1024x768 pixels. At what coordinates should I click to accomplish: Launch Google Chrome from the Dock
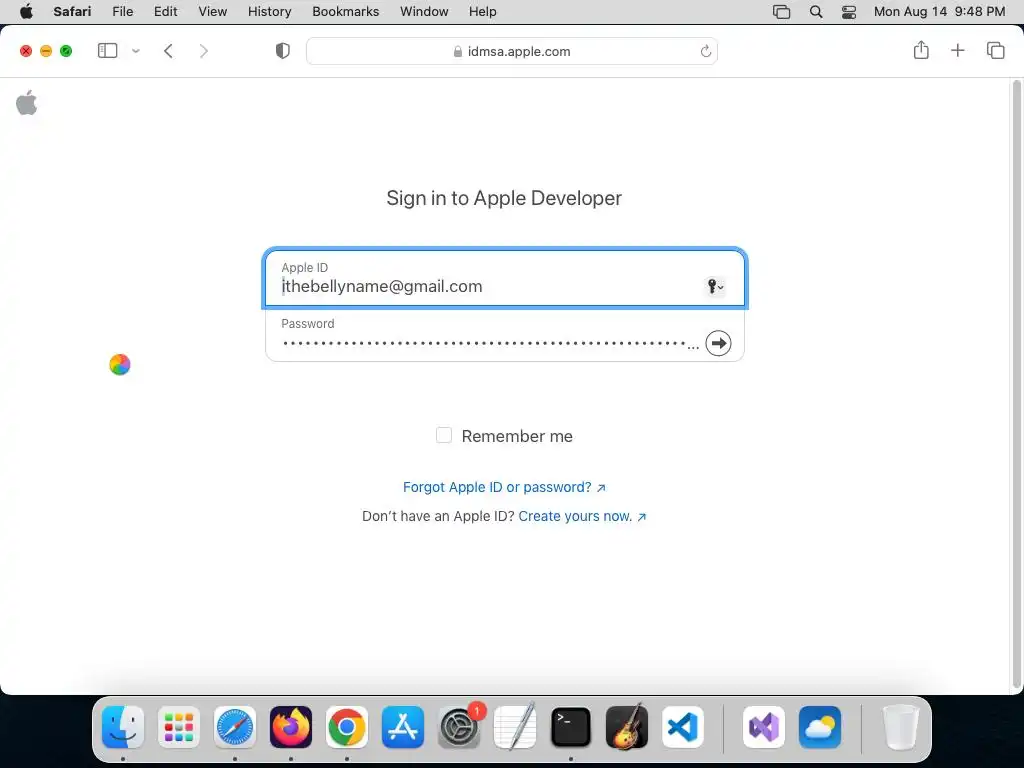point(347,727)
